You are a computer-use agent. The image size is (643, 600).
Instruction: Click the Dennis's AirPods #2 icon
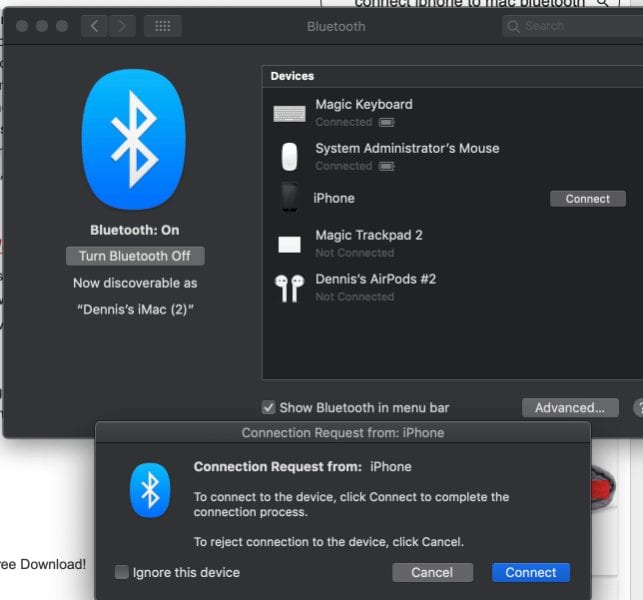tap(289, 288)
